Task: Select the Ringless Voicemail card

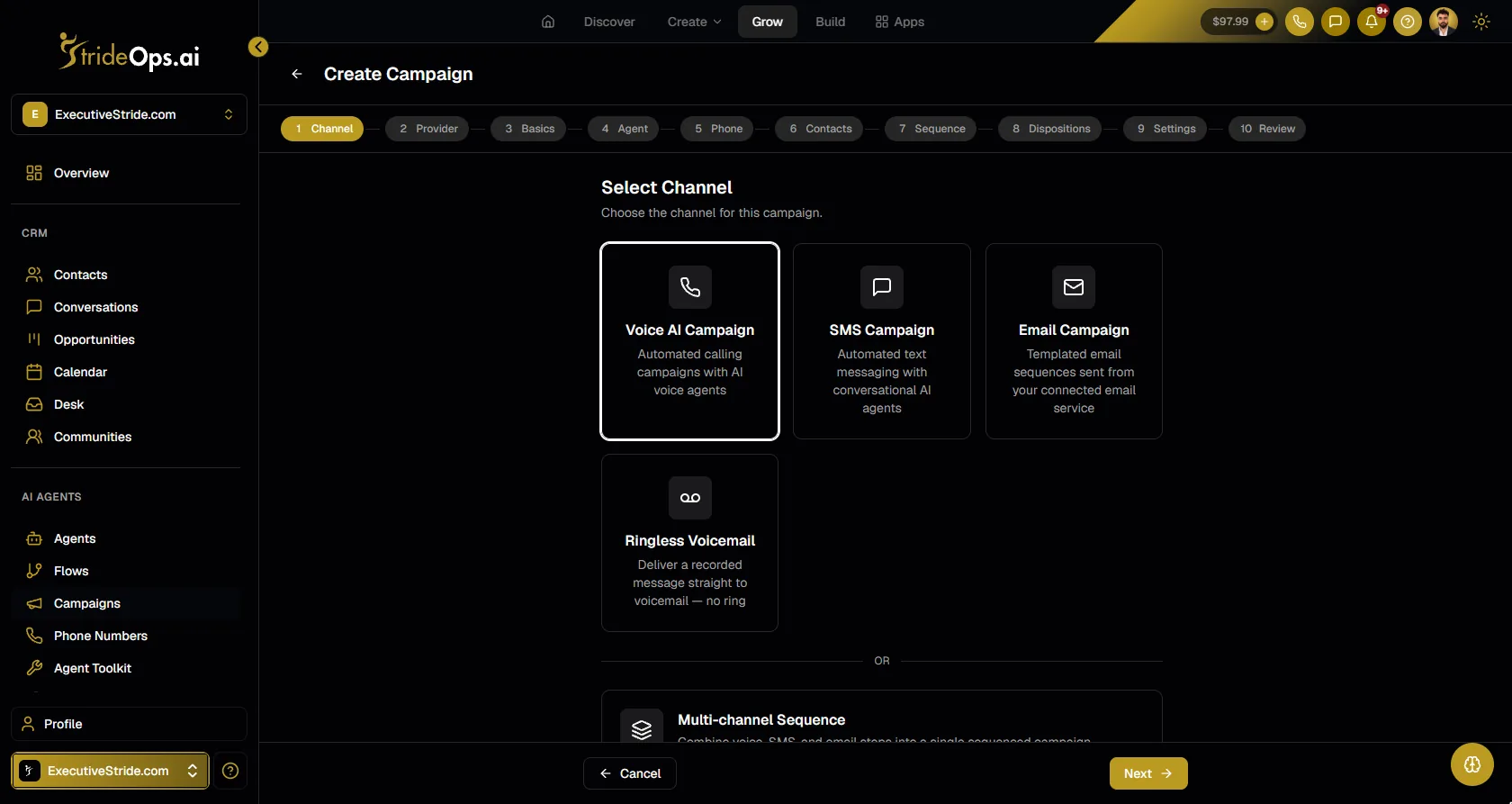Action: click(689, 543)
